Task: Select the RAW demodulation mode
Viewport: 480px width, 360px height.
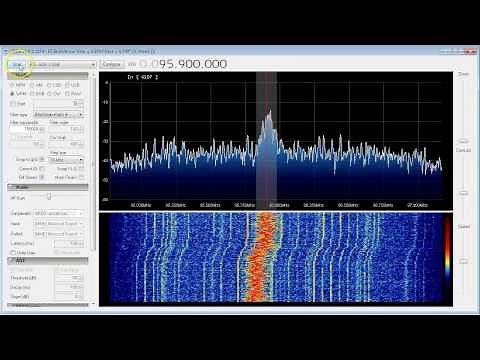Action: (x=73, y=94)
